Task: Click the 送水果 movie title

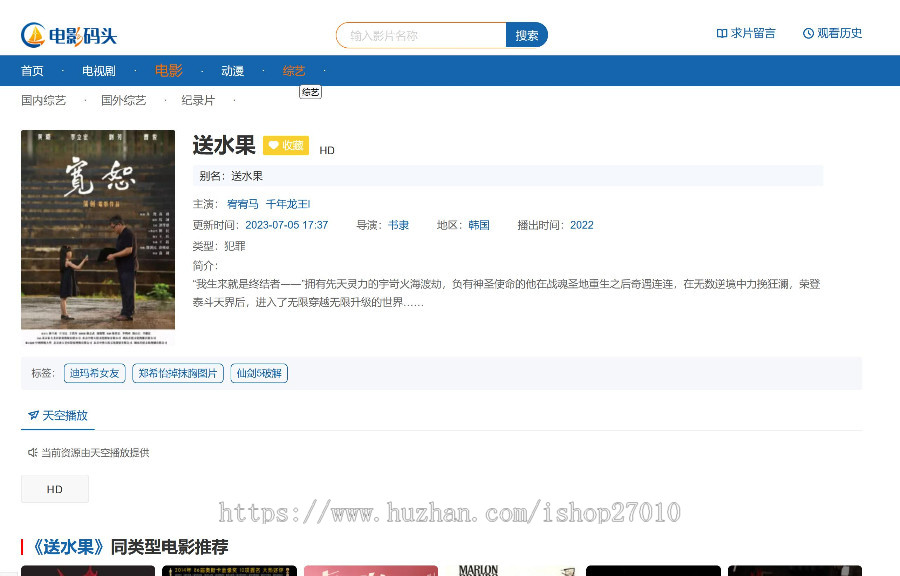Action: pyautogui.click(x=224, y=145)
